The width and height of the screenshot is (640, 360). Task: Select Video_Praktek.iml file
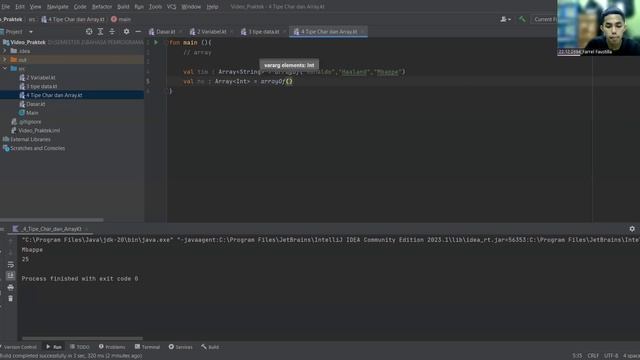[x=39, y=131]
